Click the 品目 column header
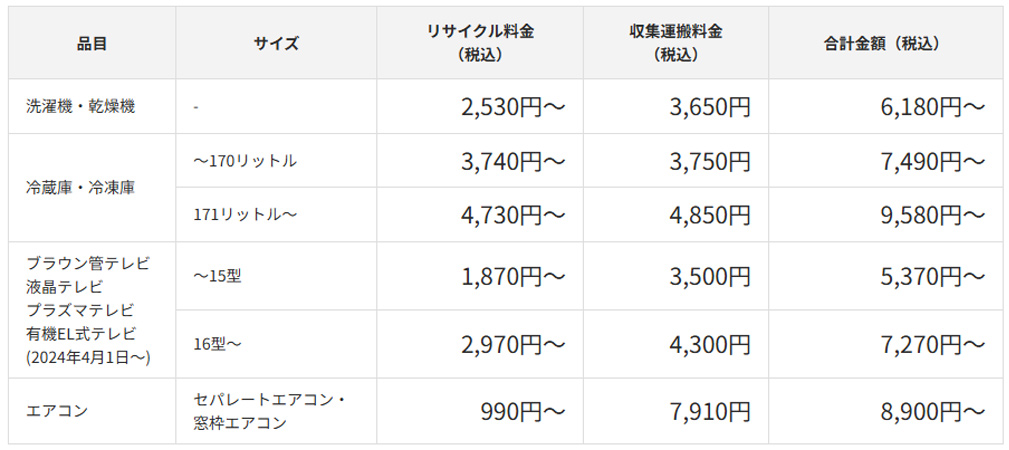 click(92, 43)
